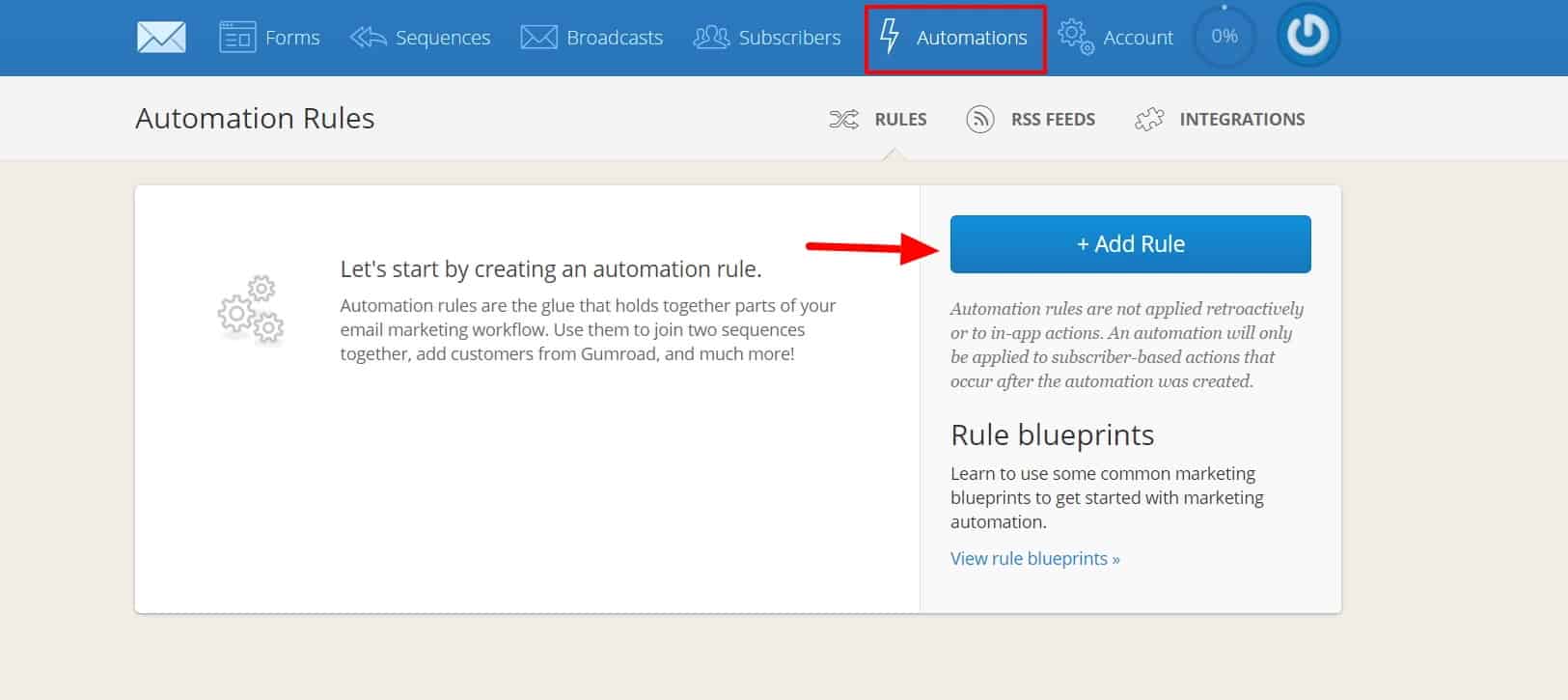Viewport: 1568px width, 700px height.
Task: Click the italic 'not applied retroactively' note
Action: click(1127, 345)
